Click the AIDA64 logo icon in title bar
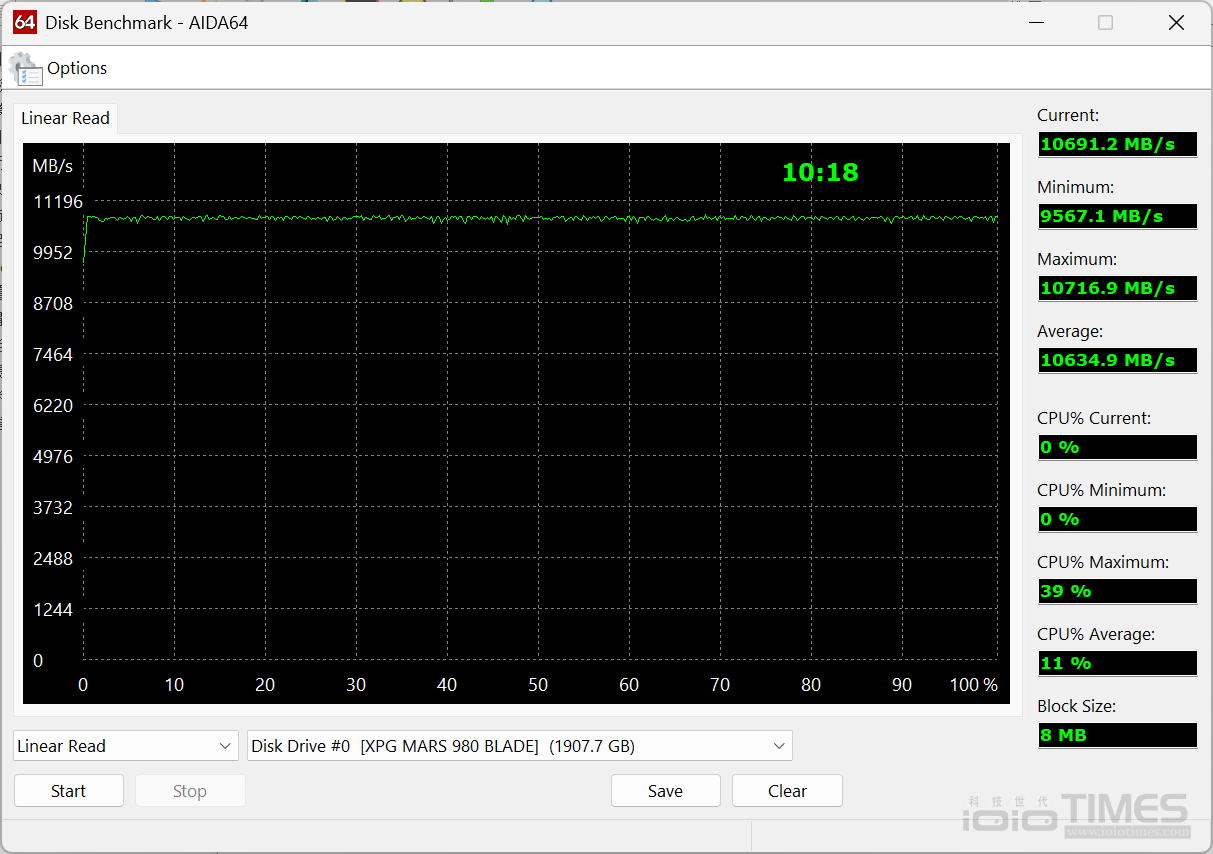This screenshot has width=1213, height=854. pyautogui.click(x=25, y=22)
